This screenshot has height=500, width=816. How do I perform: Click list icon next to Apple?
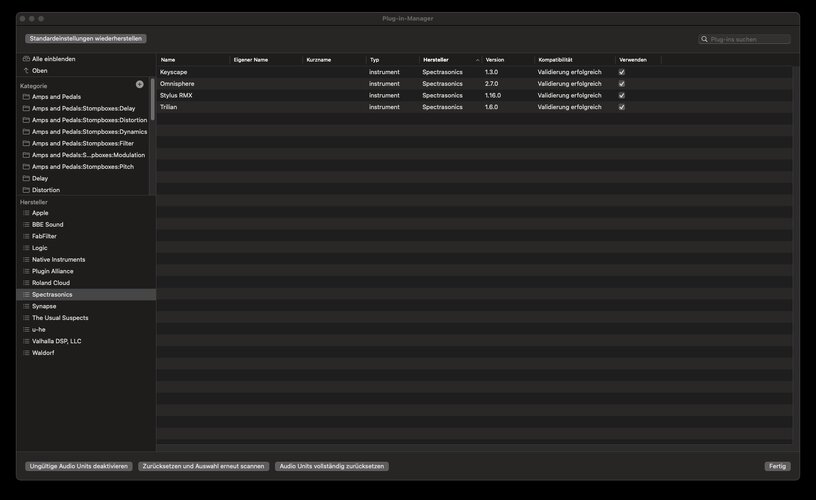[x=26, y=213]
